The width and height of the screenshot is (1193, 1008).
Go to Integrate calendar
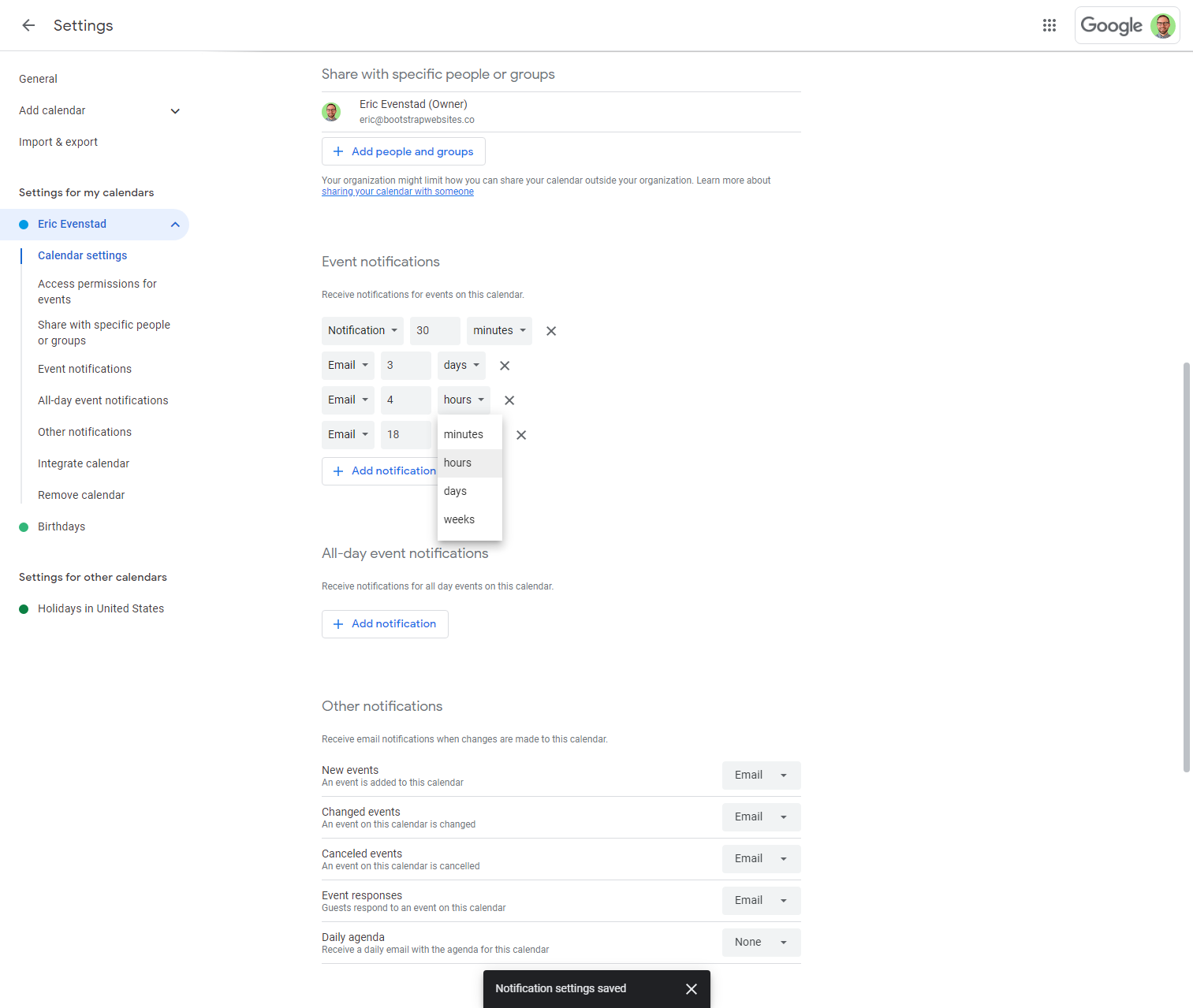pos(84,464)
